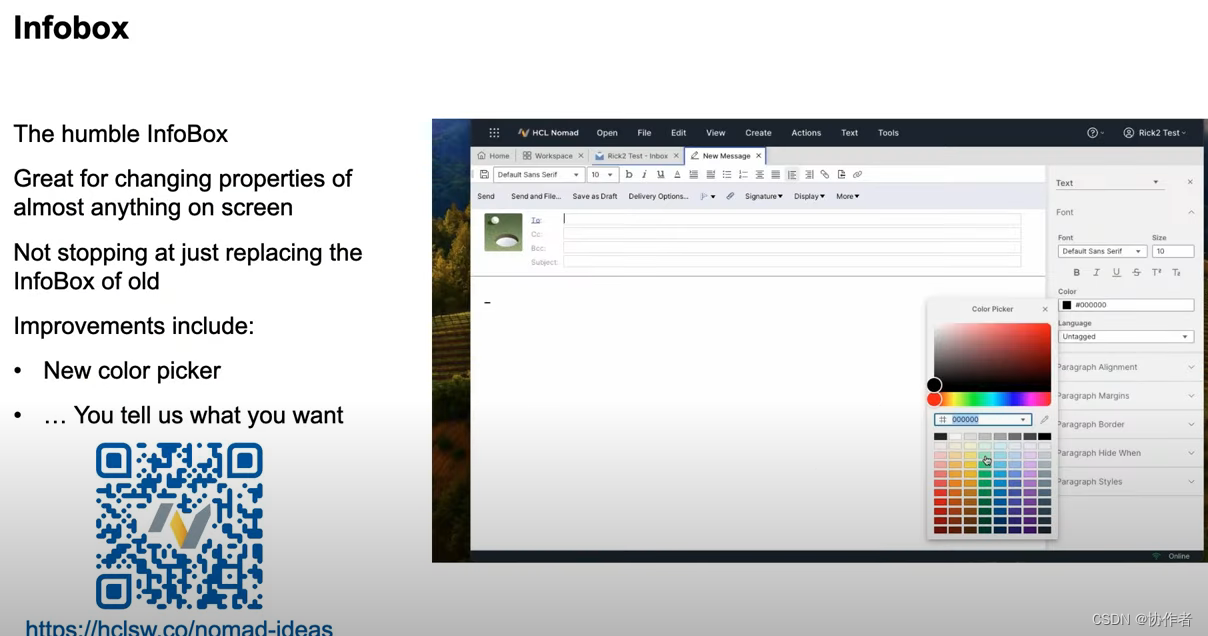Open the Text properties selector dropdown
Viewport: 1208px width, 636px height.
coord(1109,183)
